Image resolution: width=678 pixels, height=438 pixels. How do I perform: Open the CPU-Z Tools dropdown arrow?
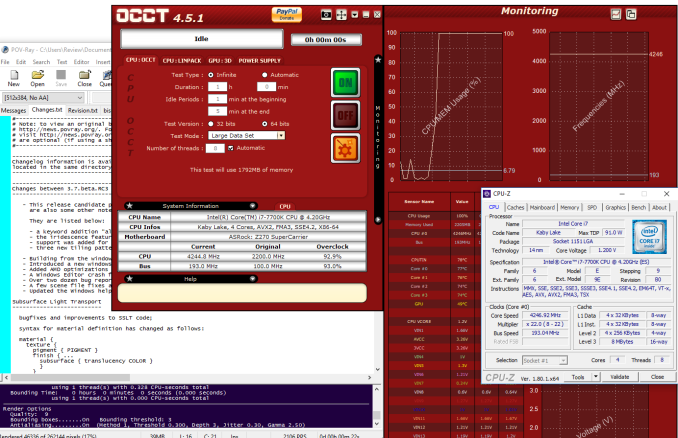point(596,377)
